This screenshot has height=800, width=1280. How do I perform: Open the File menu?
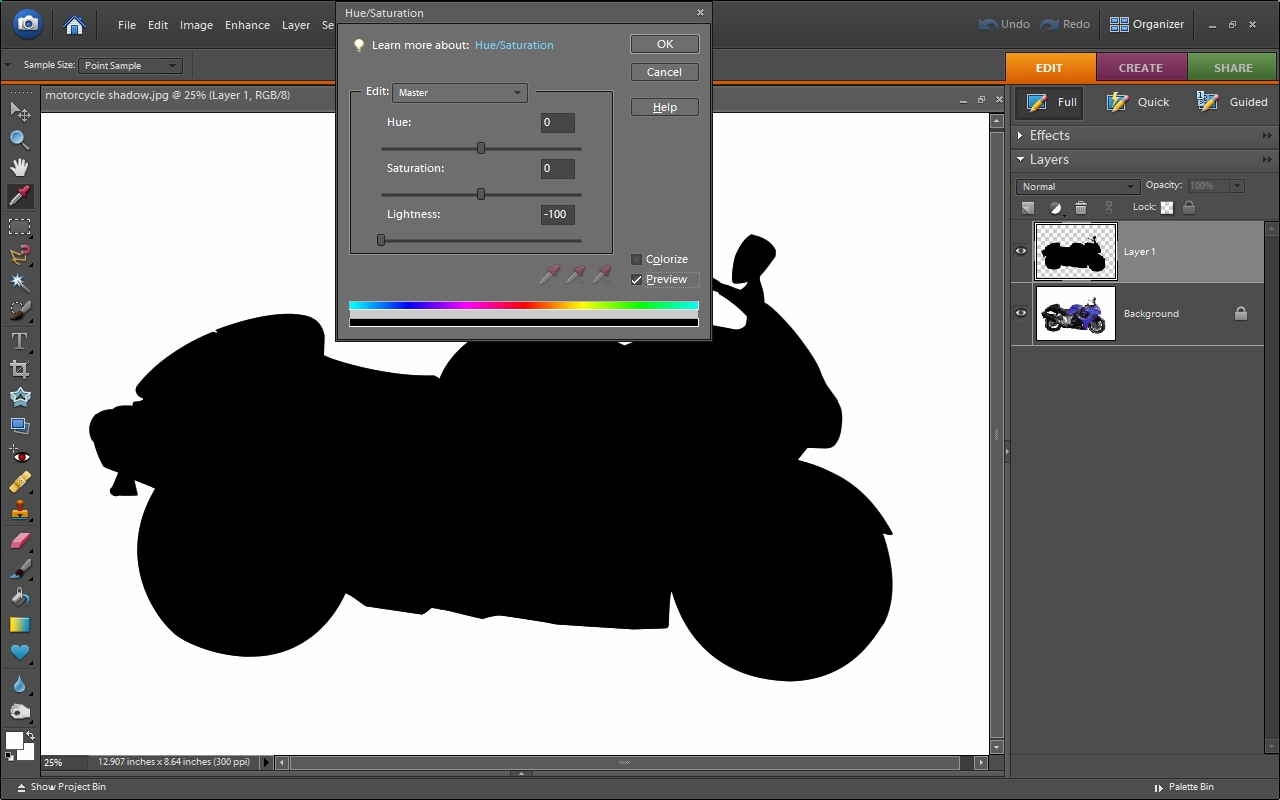pyautogui.click(x=127, y=25)
